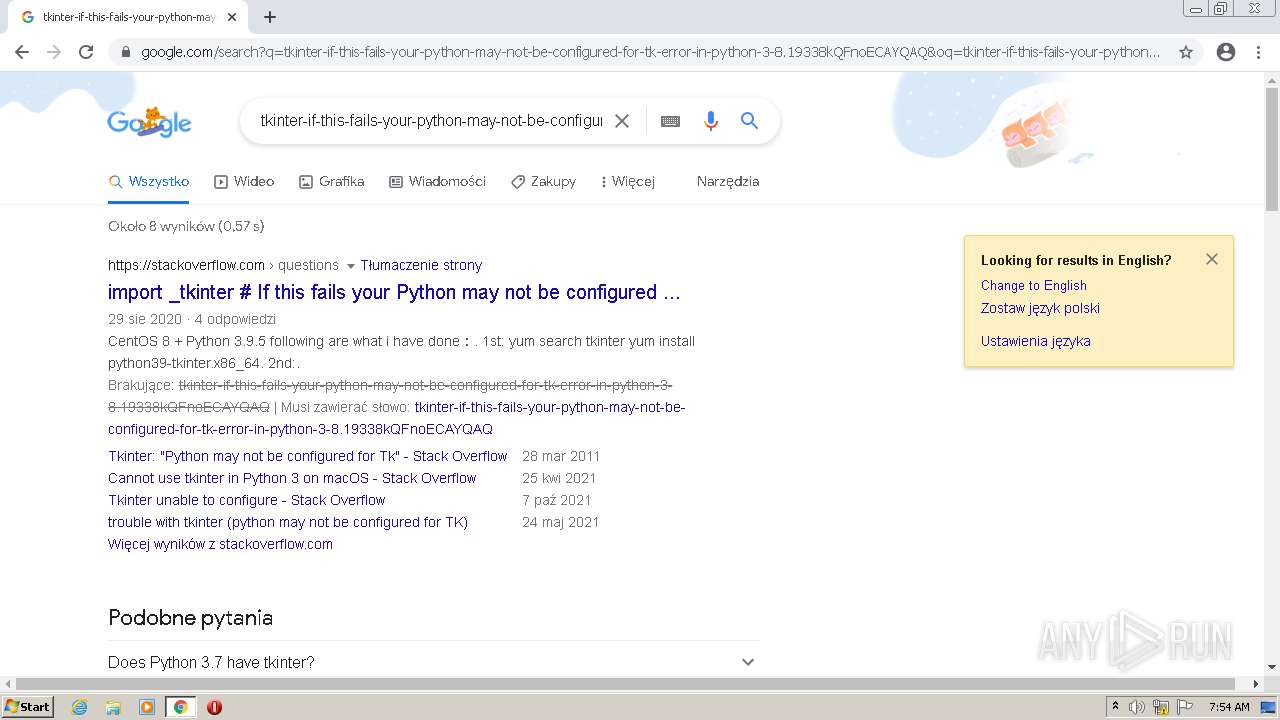Submit search with magnifying glass icon
This screenshot has width=1280, height=720.
(x=749, y=121)
